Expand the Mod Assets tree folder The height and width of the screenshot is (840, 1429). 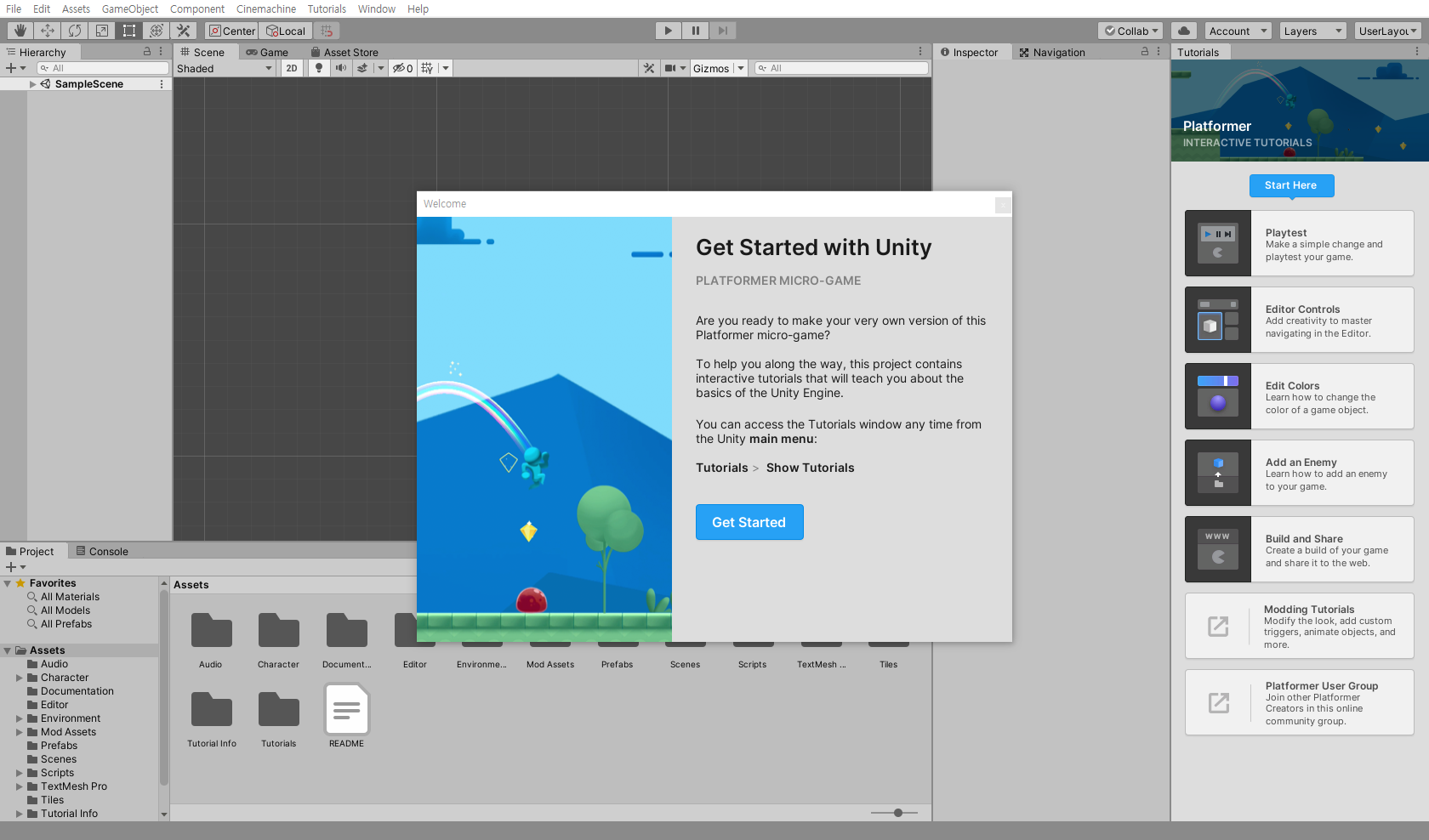(20, 732)
